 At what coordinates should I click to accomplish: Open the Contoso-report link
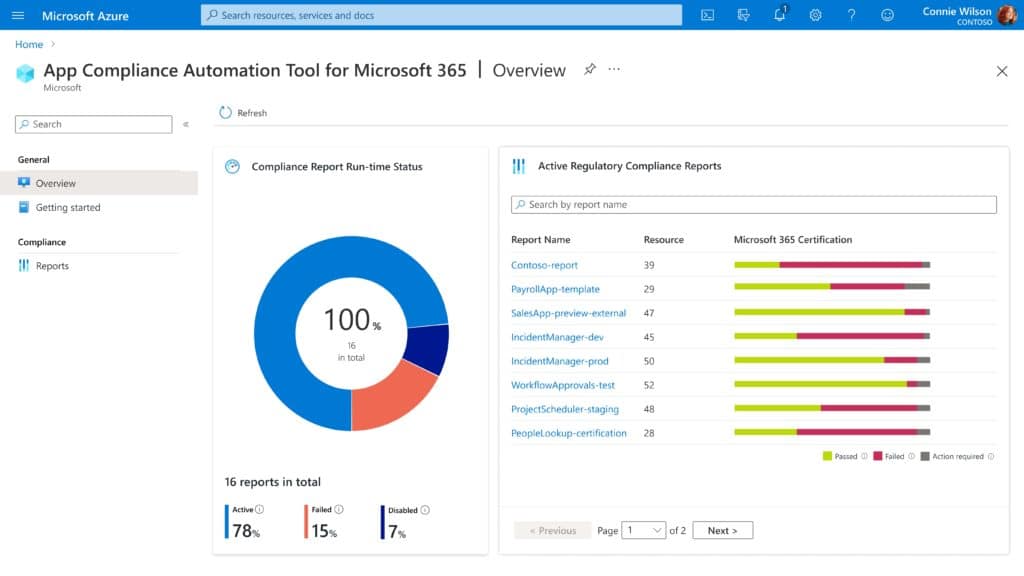point(544,264)
